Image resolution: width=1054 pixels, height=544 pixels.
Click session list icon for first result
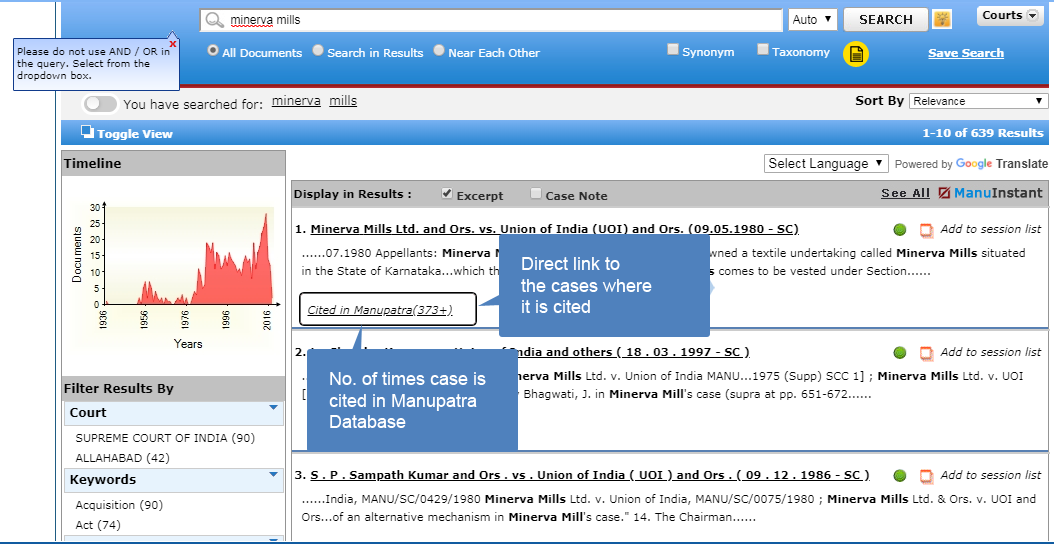tap(926, 230)
